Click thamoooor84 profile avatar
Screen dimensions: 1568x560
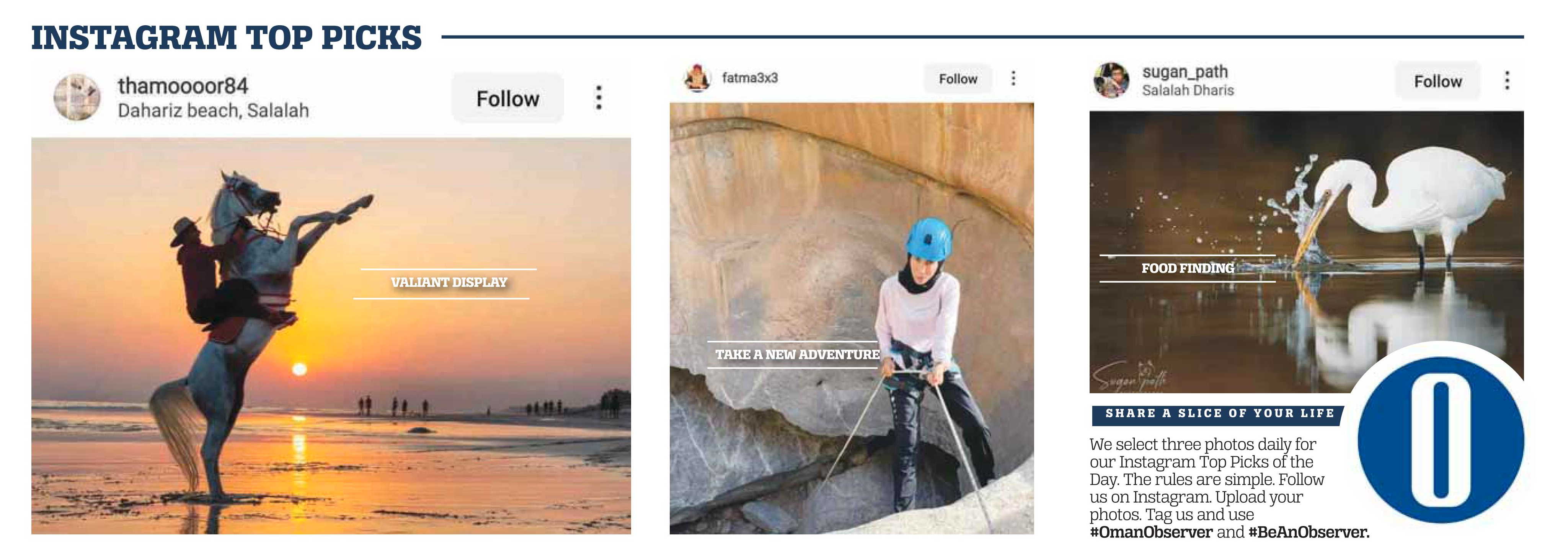[77, 98]
